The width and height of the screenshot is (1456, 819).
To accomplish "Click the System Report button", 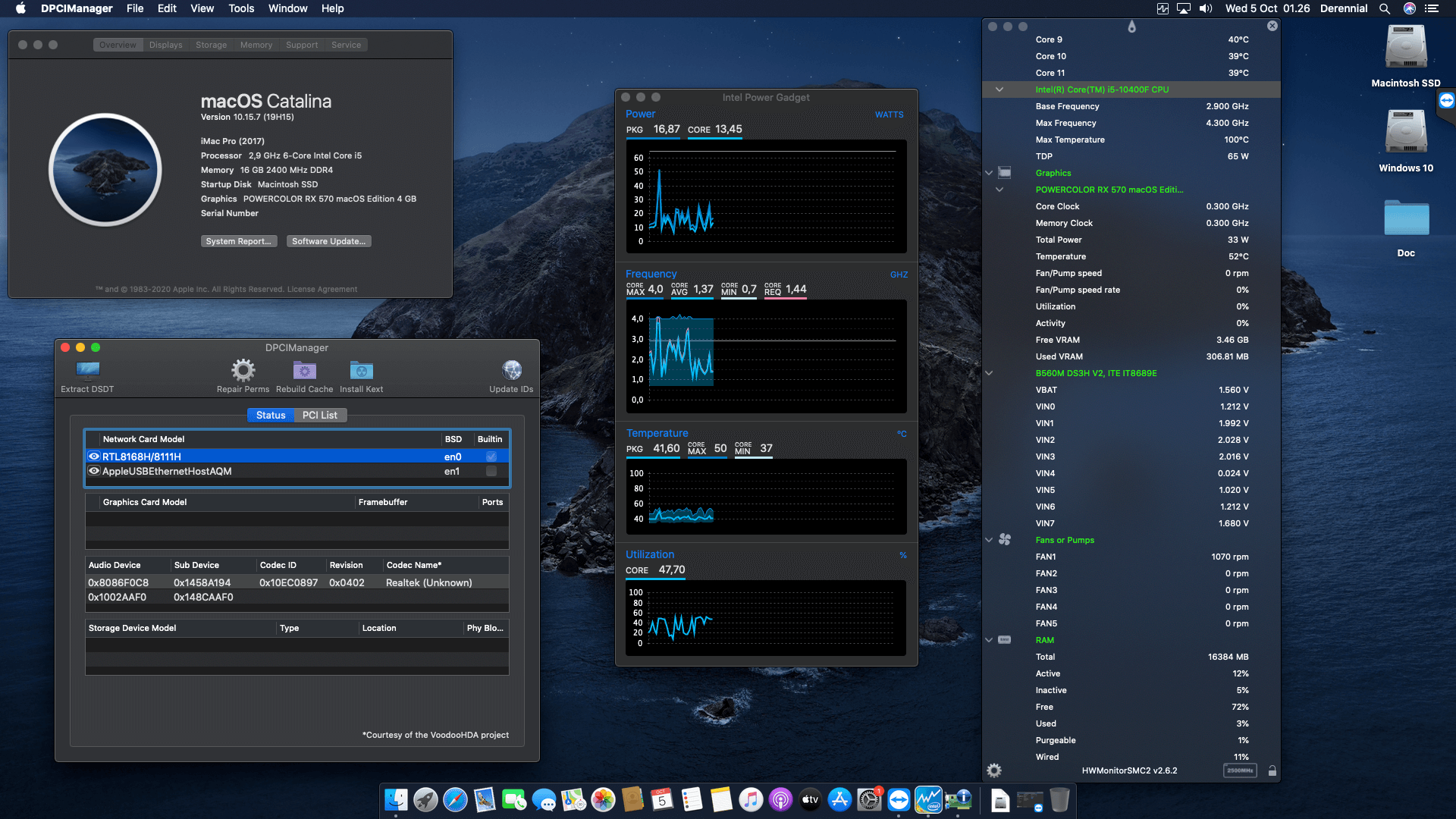I will point(239,240).
